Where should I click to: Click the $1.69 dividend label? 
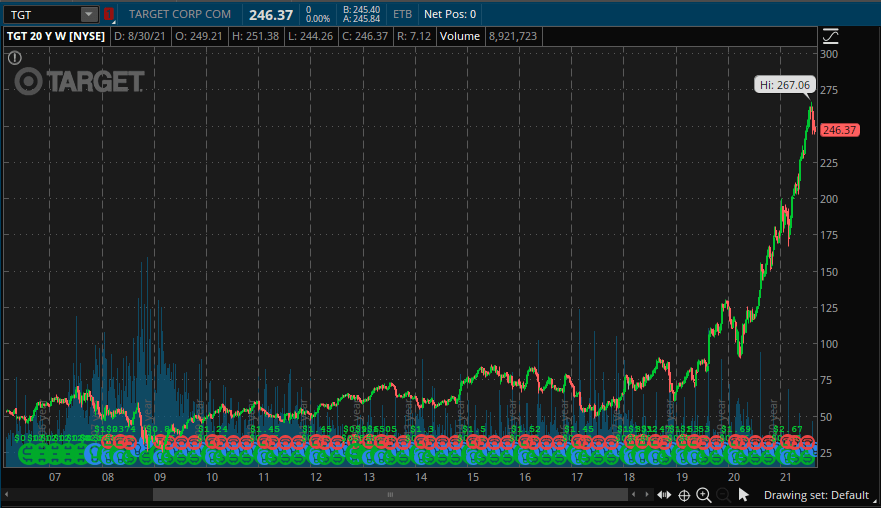[736, 429]
